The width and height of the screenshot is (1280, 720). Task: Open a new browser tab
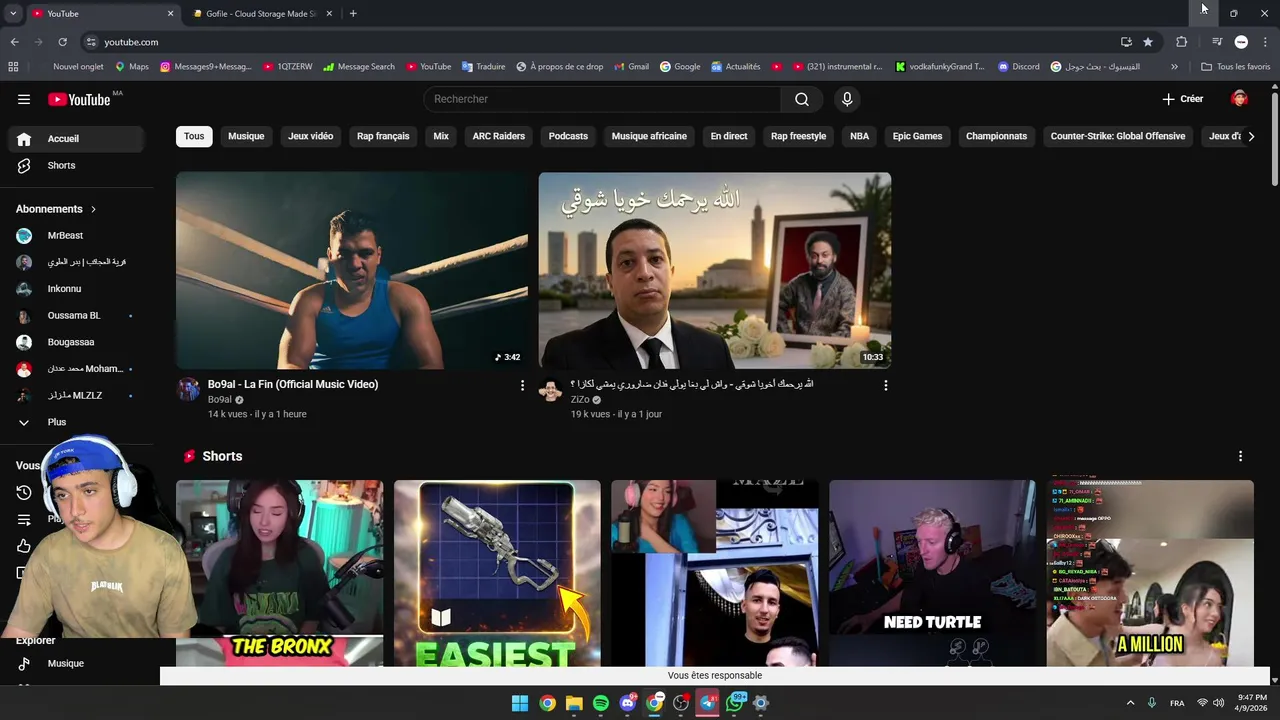click(353, 13)
